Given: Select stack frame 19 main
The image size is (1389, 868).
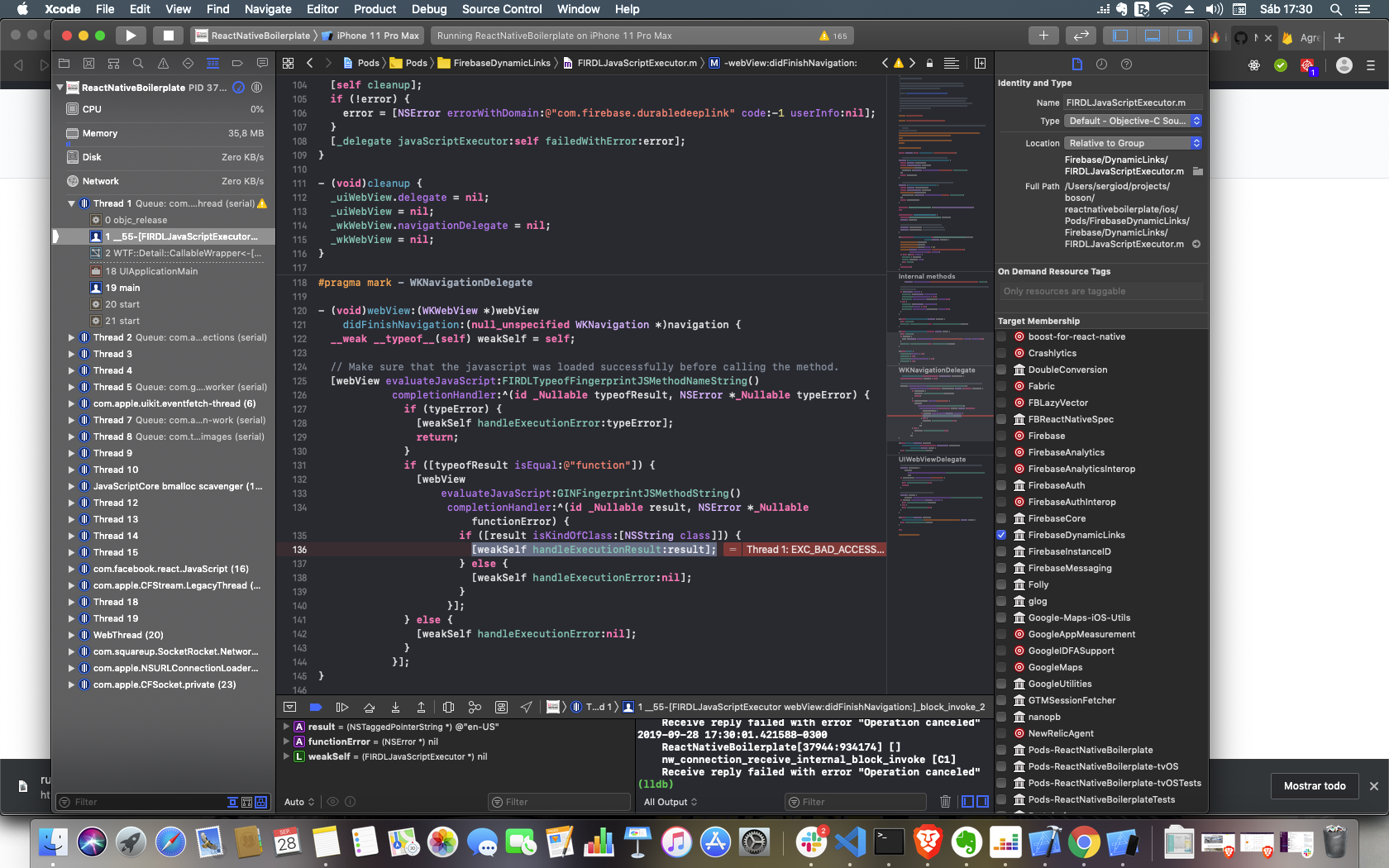Looking at the screenshot, I should 122,288.
